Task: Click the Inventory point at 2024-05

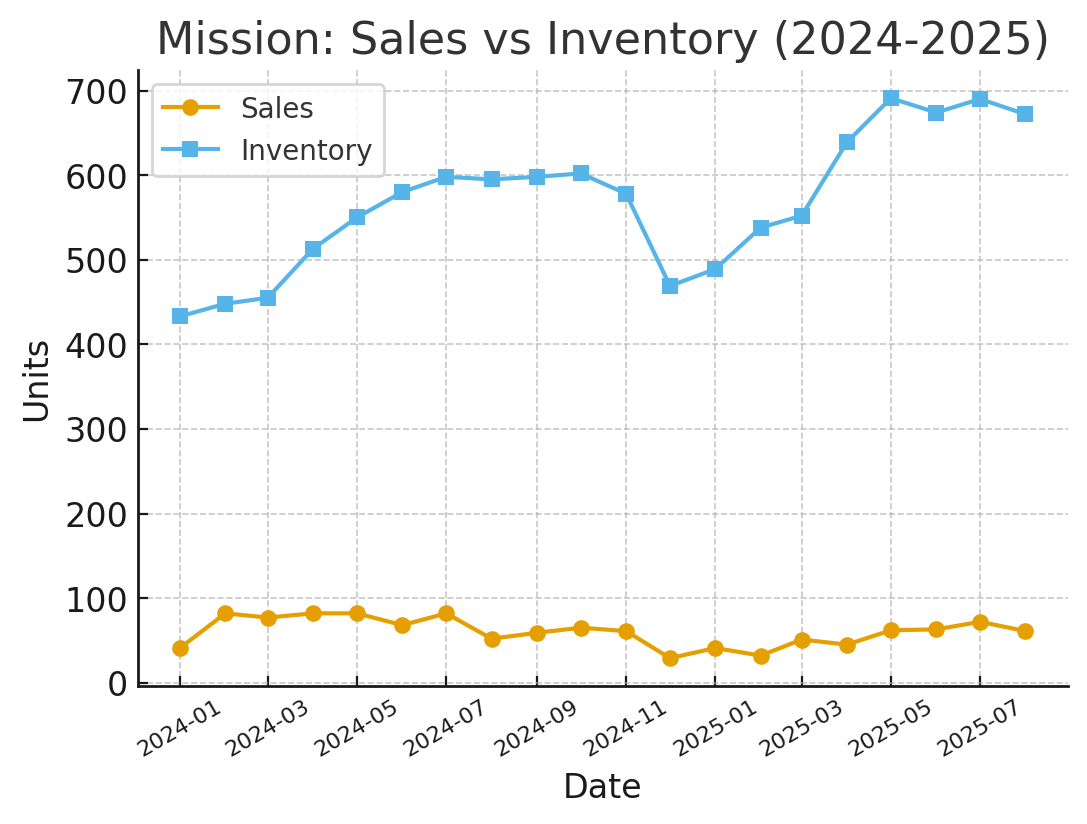Action: coord(357,217)
